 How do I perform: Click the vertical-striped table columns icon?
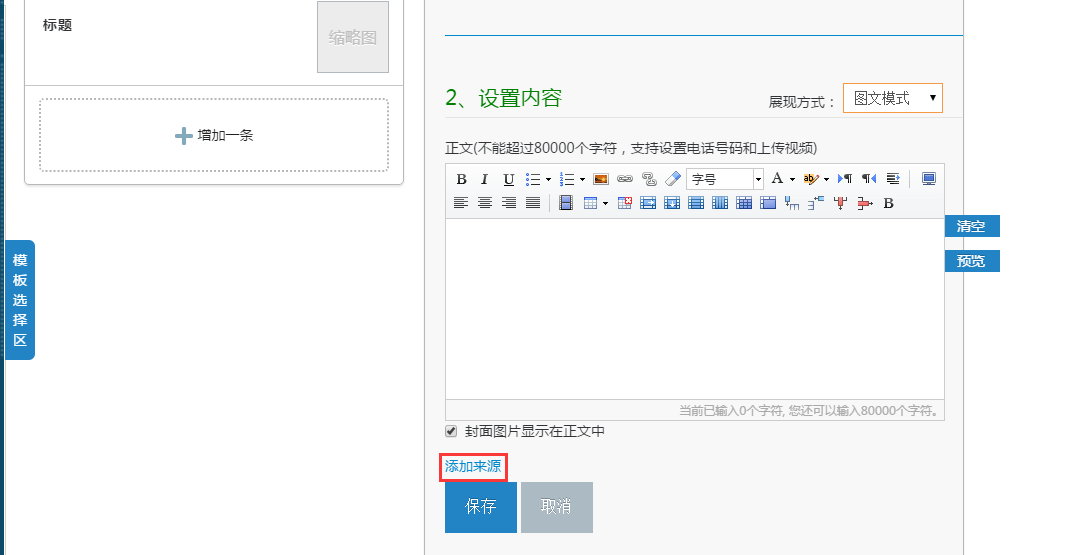tap(720, 203)
